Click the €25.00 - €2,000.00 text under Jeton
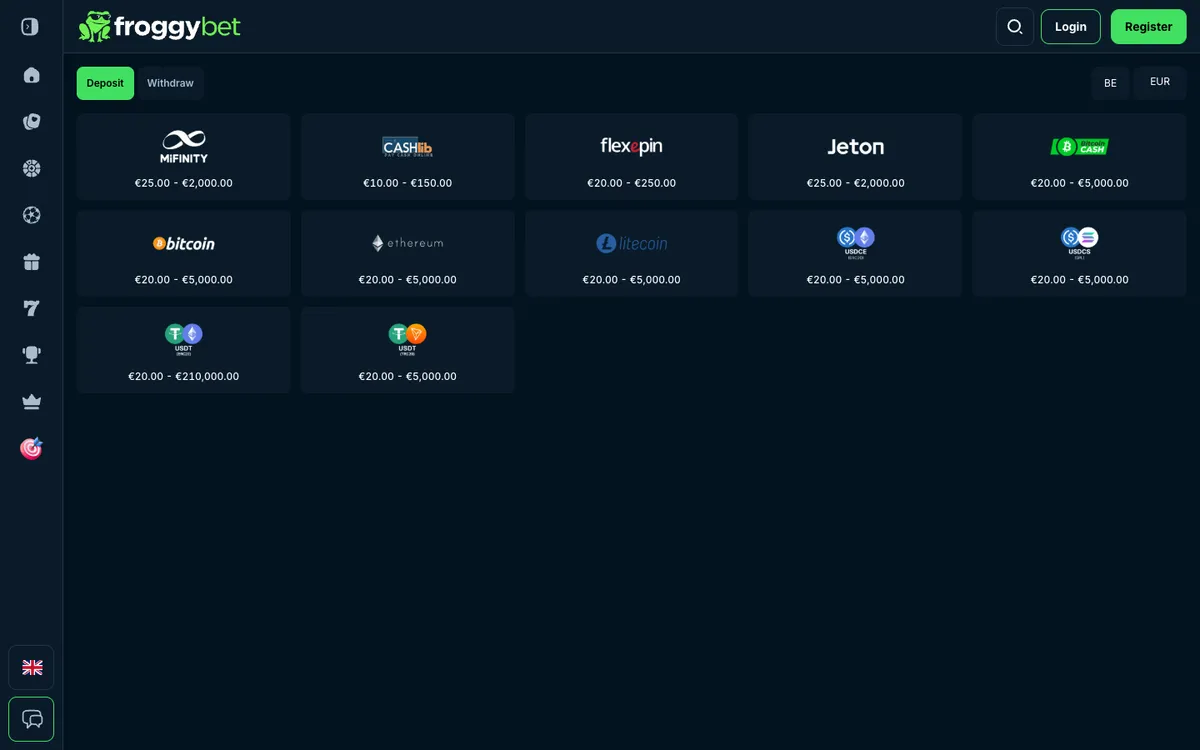The width and height of the screenshot is (1200, 750). tap(856, 183)
